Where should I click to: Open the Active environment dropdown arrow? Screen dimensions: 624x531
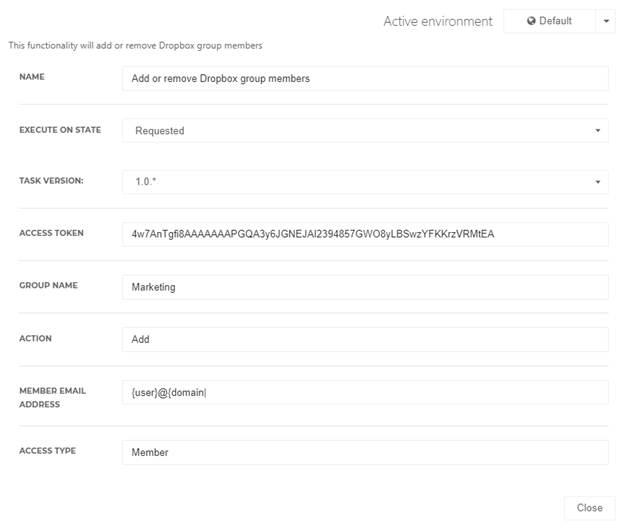pos(606,21)
